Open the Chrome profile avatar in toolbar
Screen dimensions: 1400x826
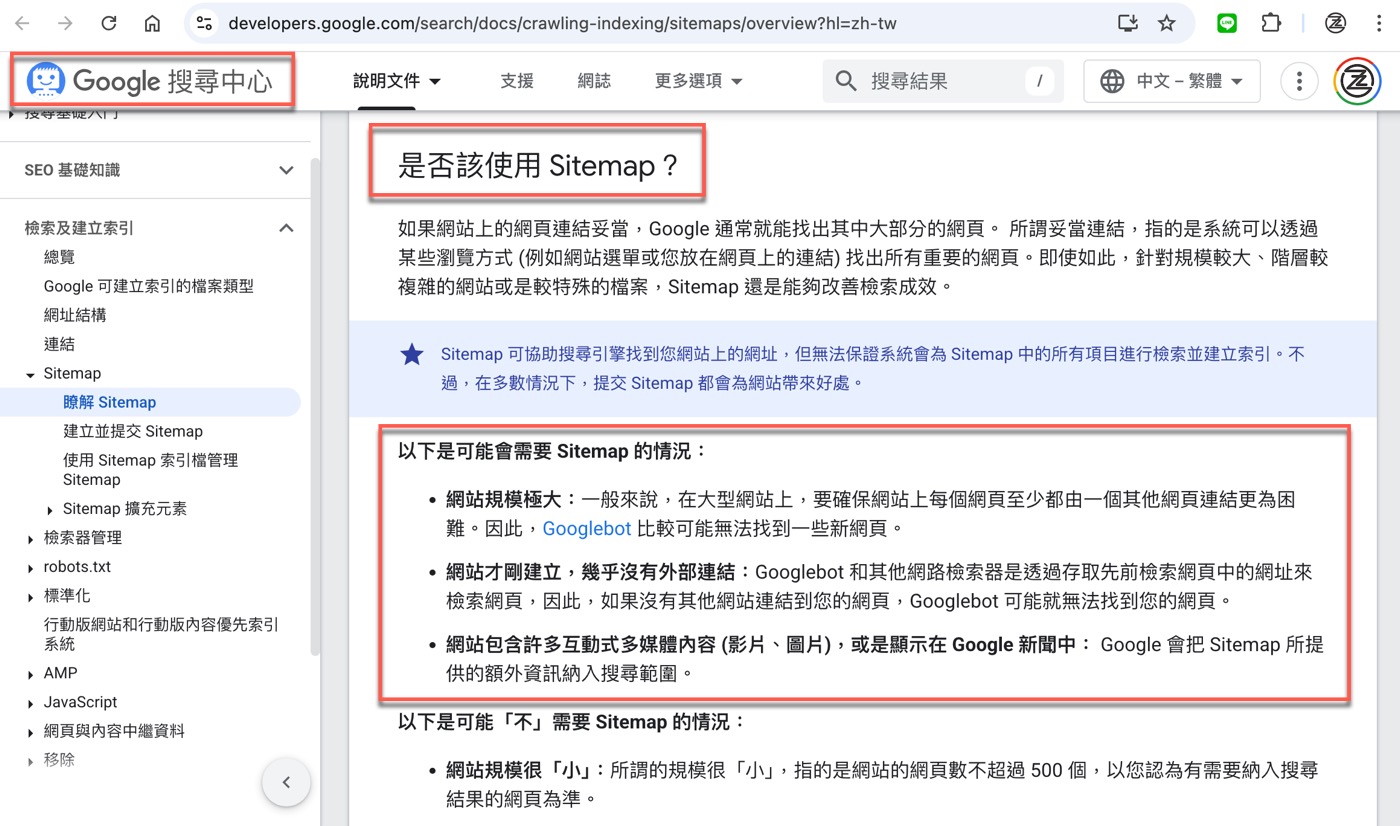pyautogui.click(x=1335, y=23)
